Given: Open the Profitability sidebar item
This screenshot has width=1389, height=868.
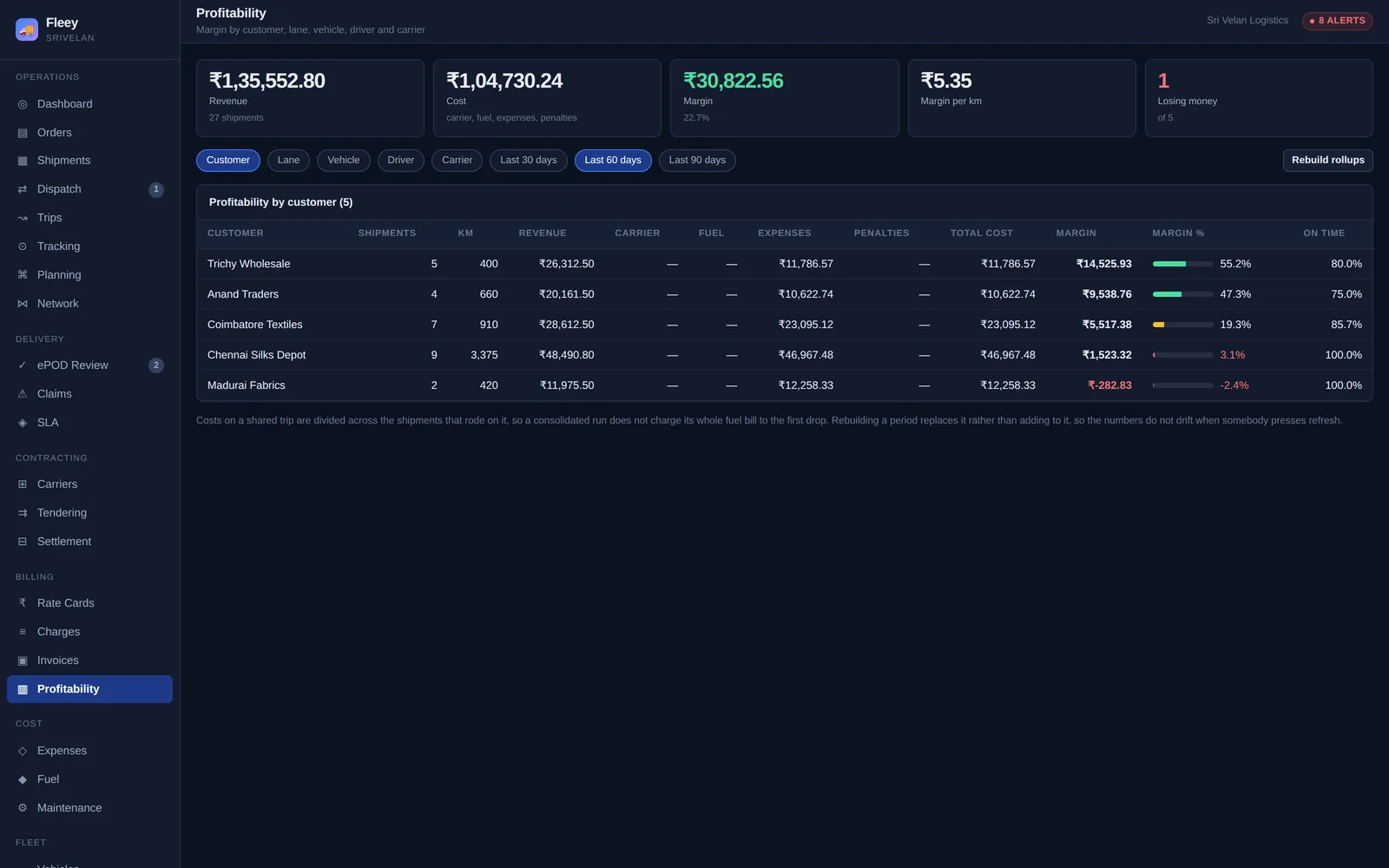Looking at the screenshot, I should (x=89, y=689).
